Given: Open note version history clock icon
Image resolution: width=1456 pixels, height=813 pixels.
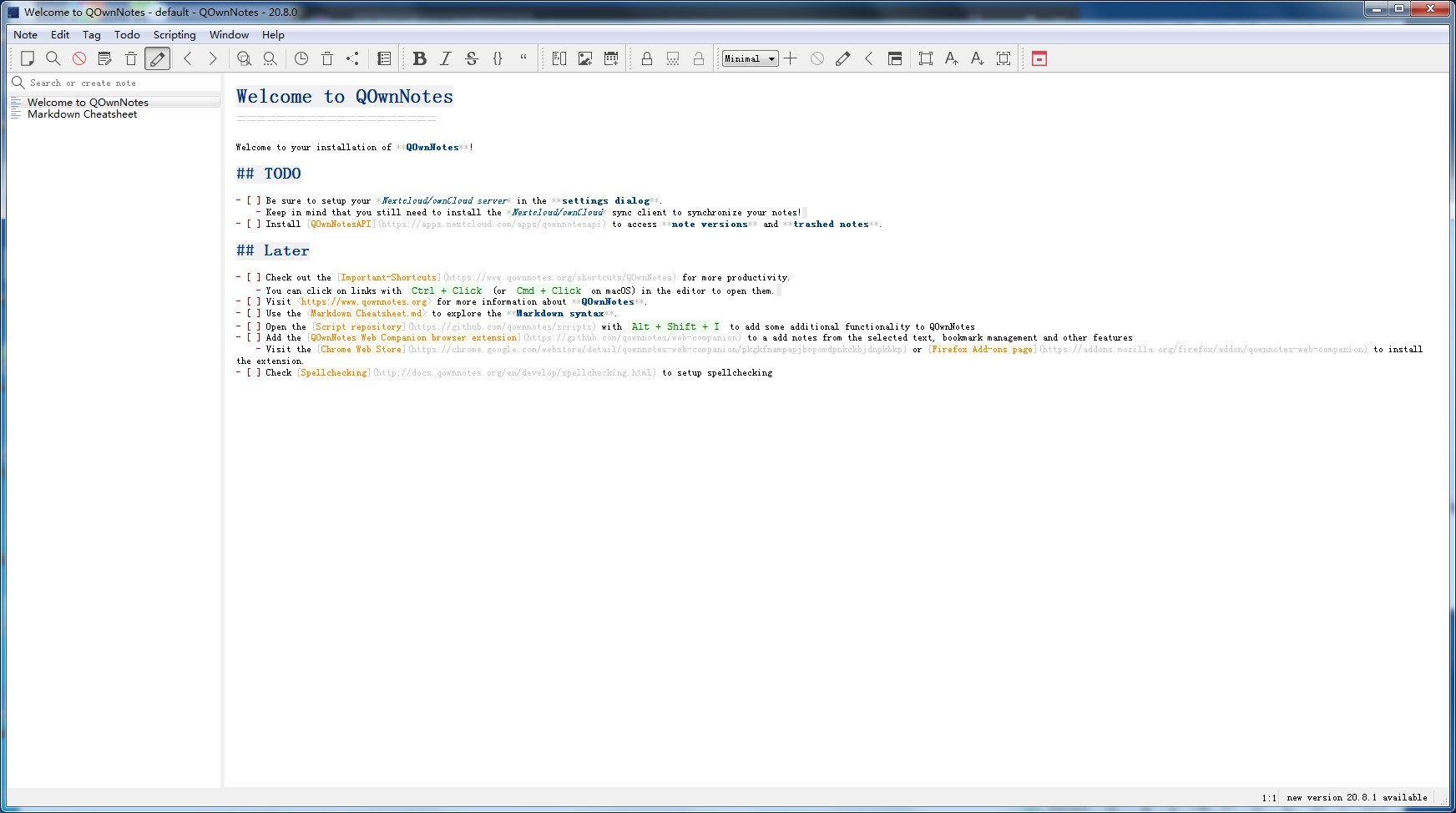Looking at the screenshot, I should tap(301, 58).
